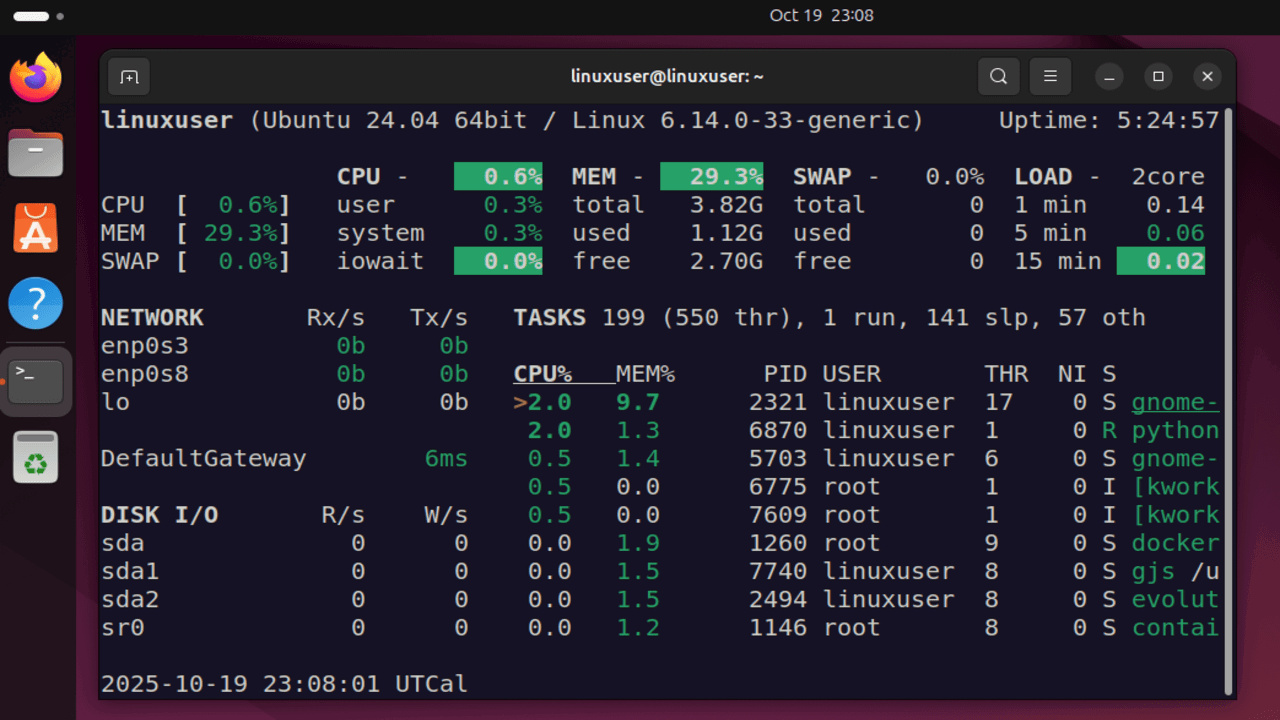This screenshot has width=1280, height=720.
Task: Sort processes by the PID column
Action: pyautogui.click(x=785, y=373)
